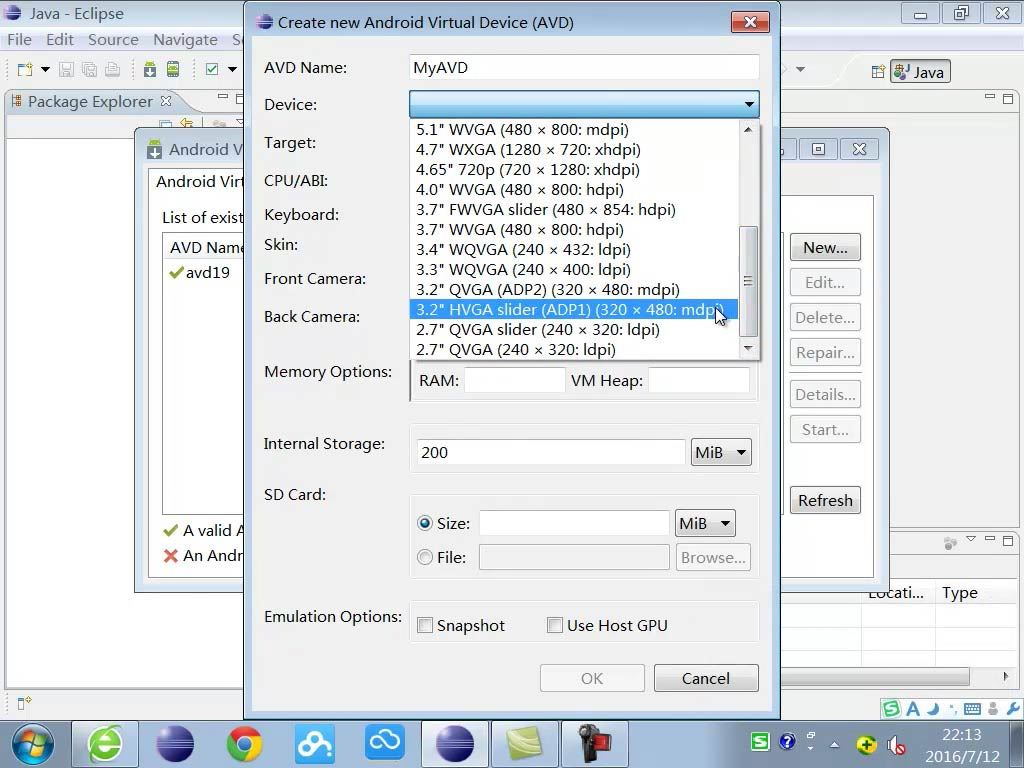The height and width of the screenshot is (768, 1024).
Task: Choose 4.7" WXGA (1280 × 720) device
Action: [573, 150]
